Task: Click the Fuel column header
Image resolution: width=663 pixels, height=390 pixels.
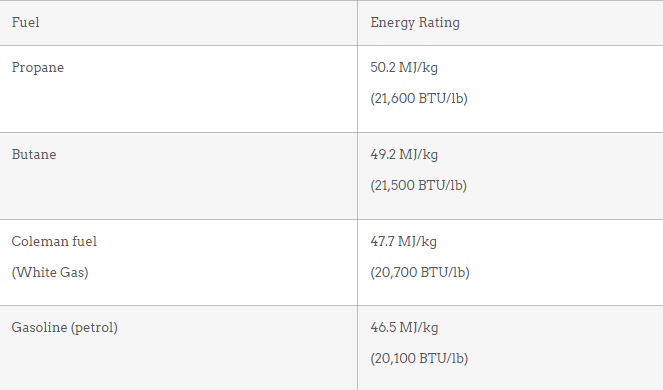Action: 25,22
